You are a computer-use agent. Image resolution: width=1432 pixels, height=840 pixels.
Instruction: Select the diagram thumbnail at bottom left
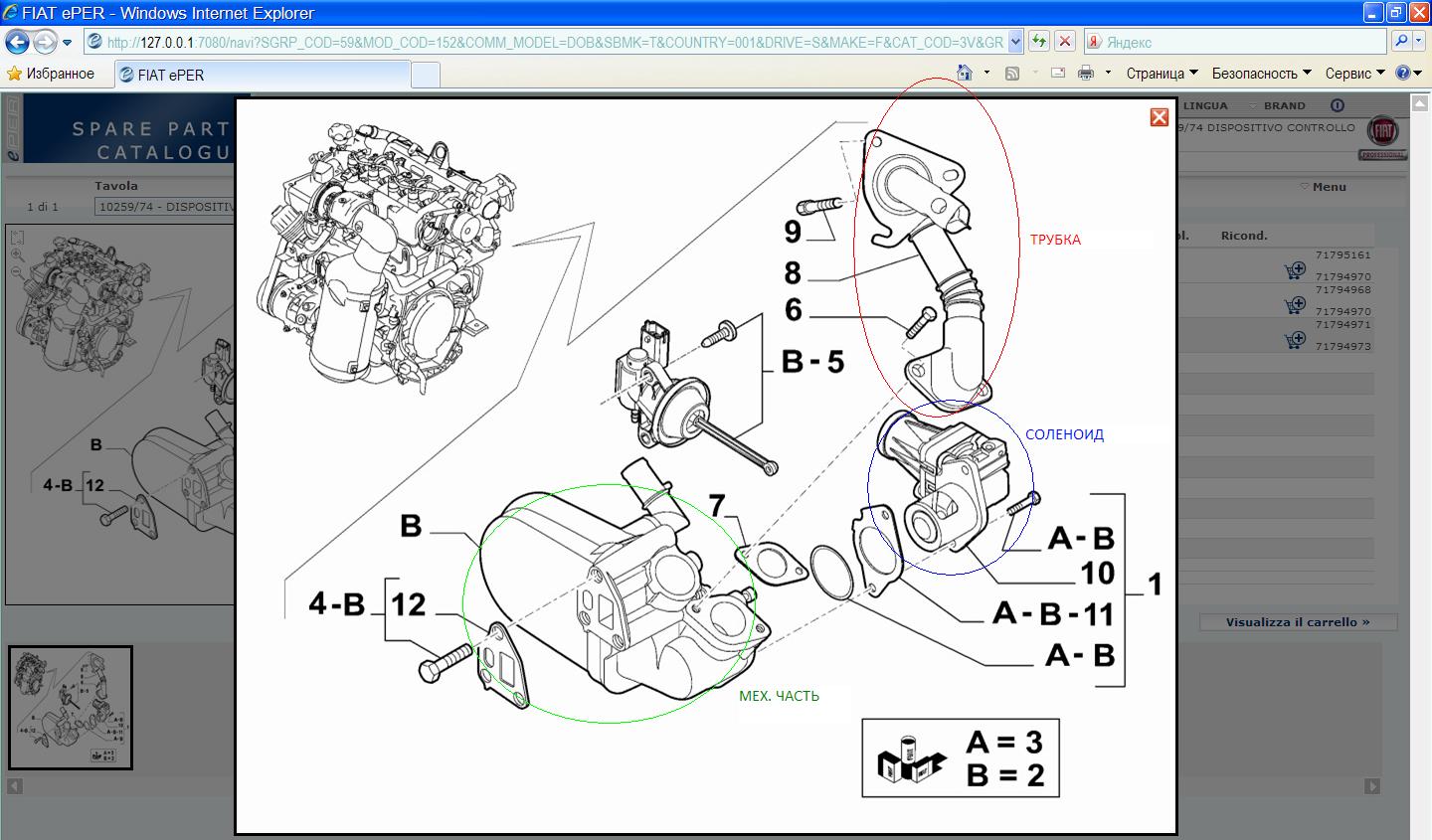(71, 708)
